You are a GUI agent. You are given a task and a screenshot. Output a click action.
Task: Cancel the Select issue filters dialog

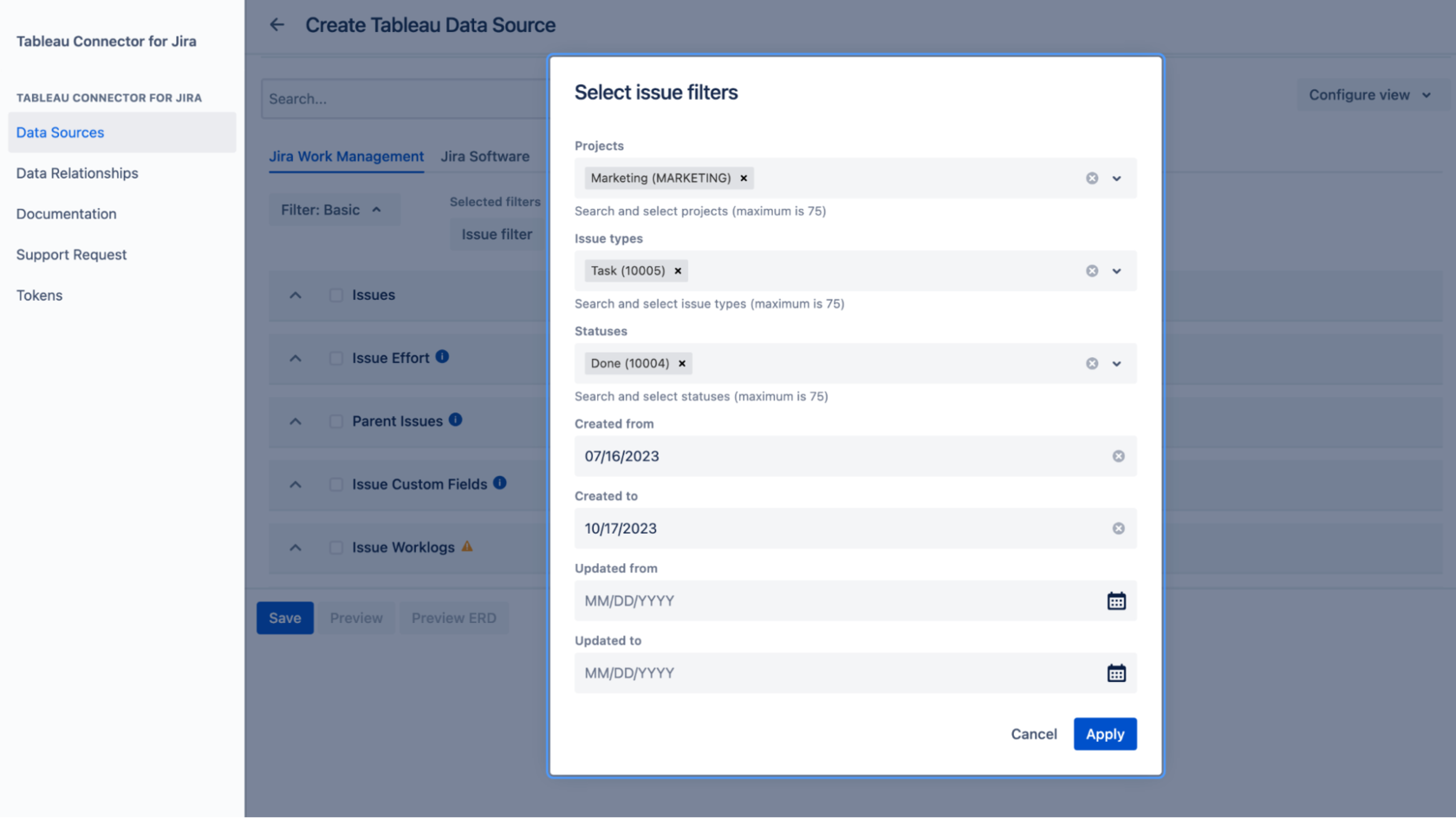coord(1033,734)
